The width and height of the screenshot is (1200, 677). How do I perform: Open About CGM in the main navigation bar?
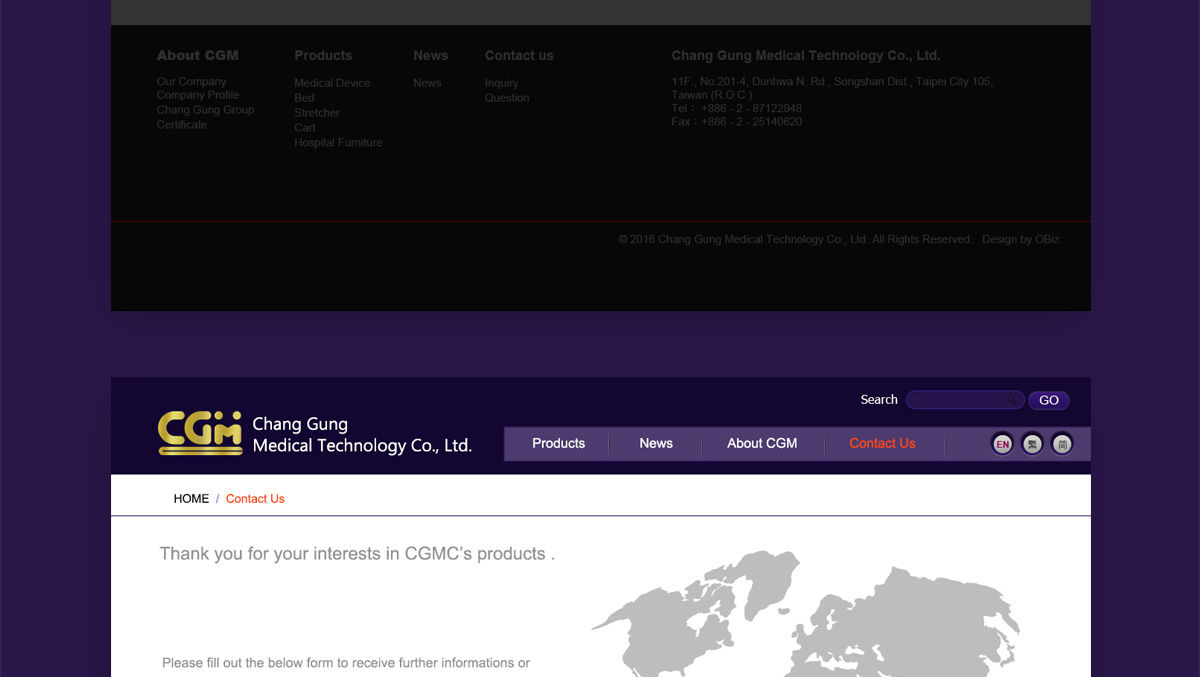[762, 443]
